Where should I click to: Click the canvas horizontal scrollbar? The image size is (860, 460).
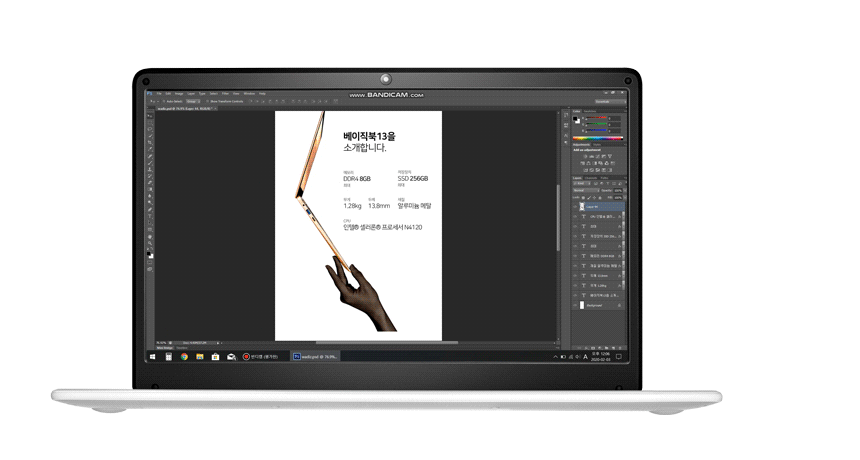pyautogui.click(x=400, y=343)
